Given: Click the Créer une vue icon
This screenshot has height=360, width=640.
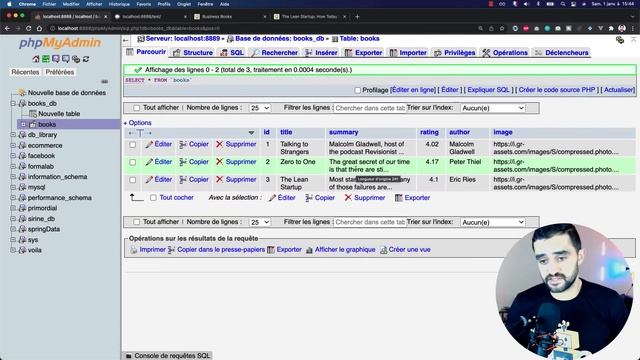Looking at the screenshot, I should pyautogui.click(x=383, y=250).
